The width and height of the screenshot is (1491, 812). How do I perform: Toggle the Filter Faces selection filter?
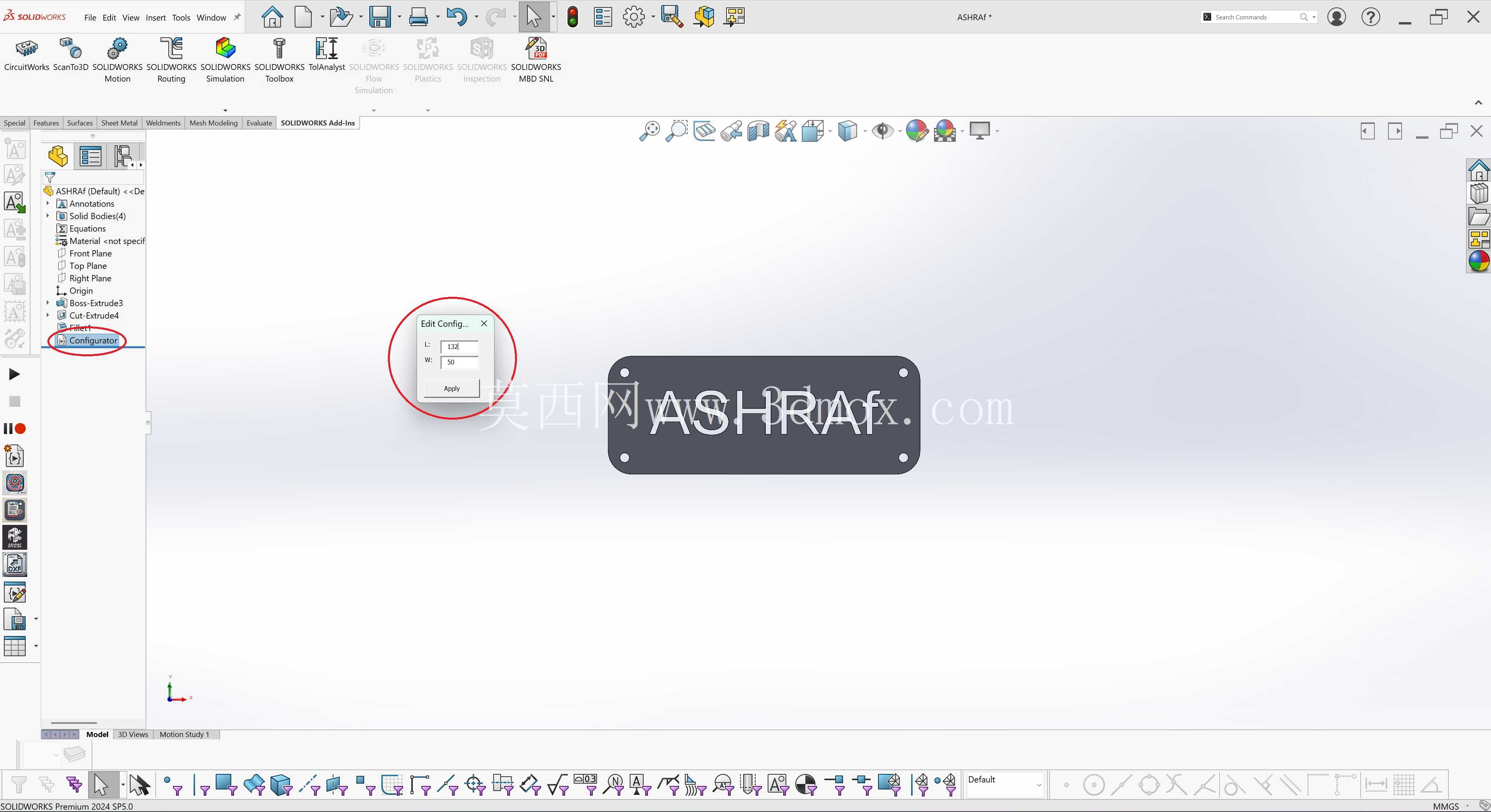(x=226, y=785)
